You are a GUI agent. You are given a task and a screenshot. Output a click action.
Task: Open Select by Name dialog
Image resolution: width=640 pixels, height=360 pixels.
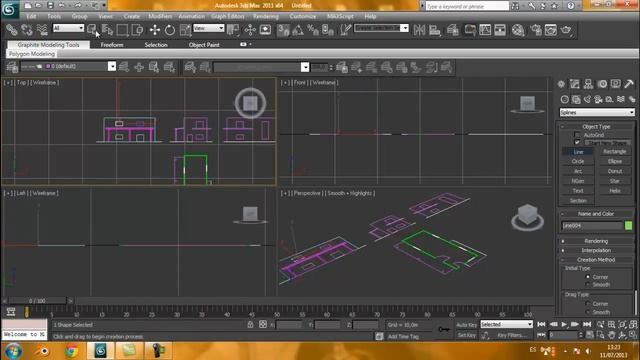[x=107, y=30]
